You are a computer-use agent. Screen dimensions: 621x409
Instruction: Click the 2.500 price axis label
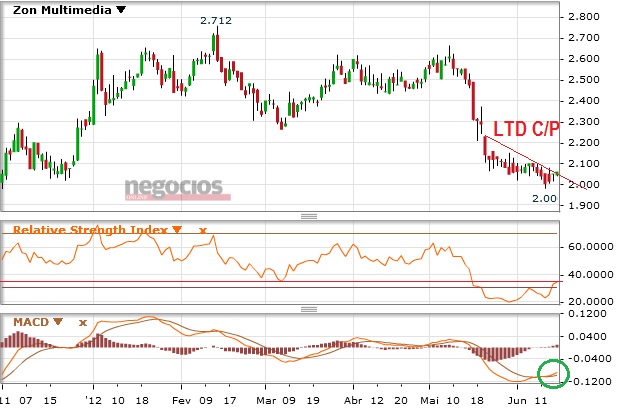click(584, 80)
